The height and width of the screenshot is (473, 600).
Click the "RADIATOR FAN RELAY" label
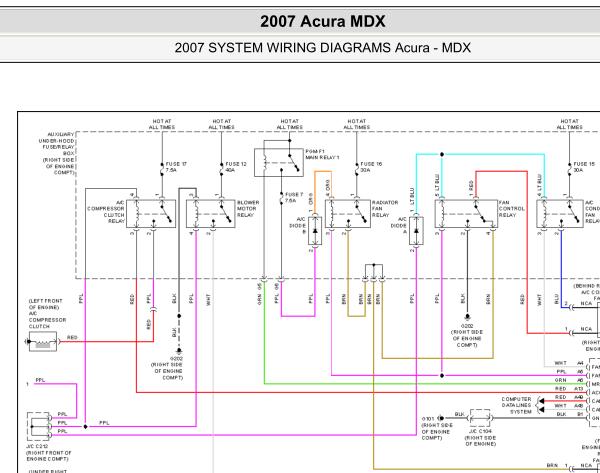click(385, 209)
